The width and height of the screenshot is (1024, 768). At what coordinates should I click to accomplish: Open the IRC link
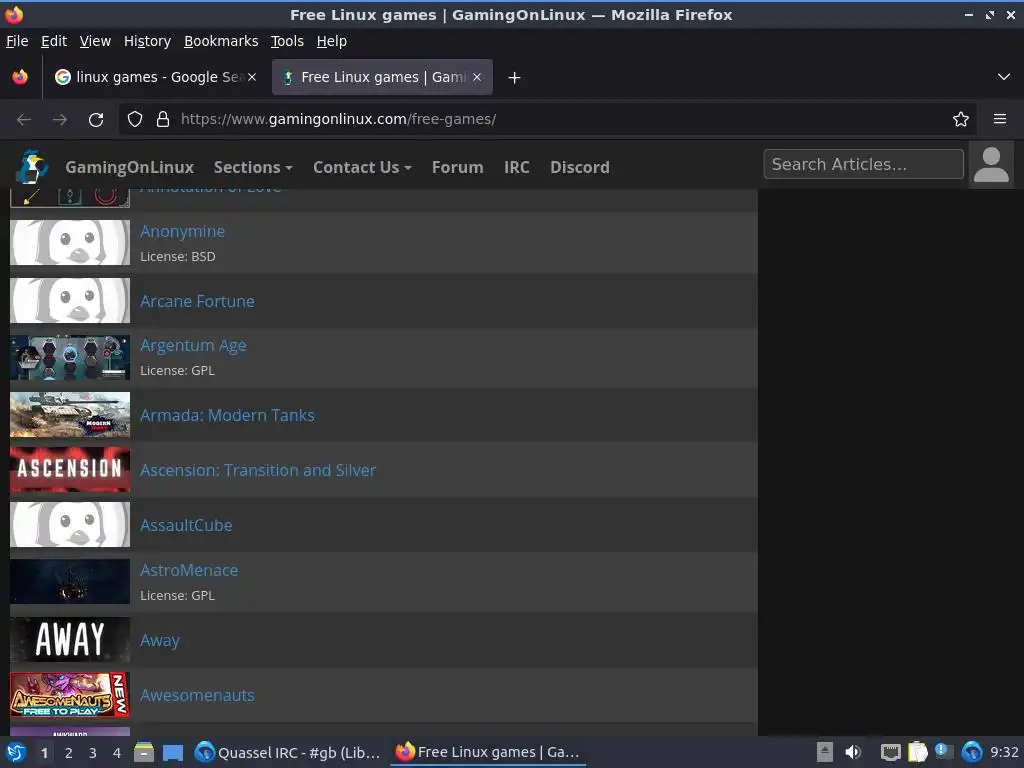point(516,167)
